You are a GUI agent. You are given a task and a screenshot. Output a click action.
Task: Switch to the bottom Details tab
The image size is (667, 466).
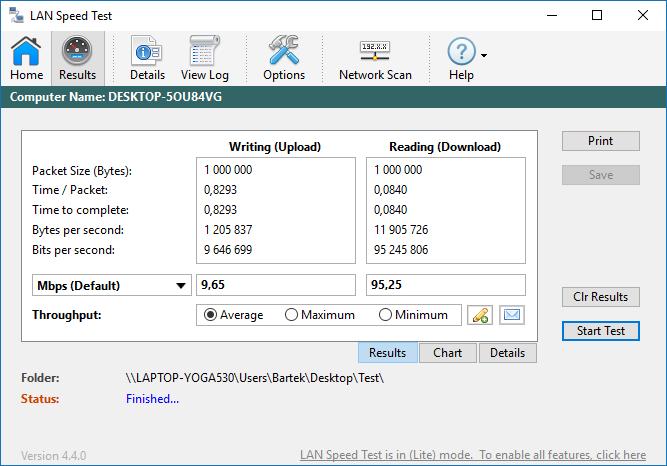coord(507,353)
